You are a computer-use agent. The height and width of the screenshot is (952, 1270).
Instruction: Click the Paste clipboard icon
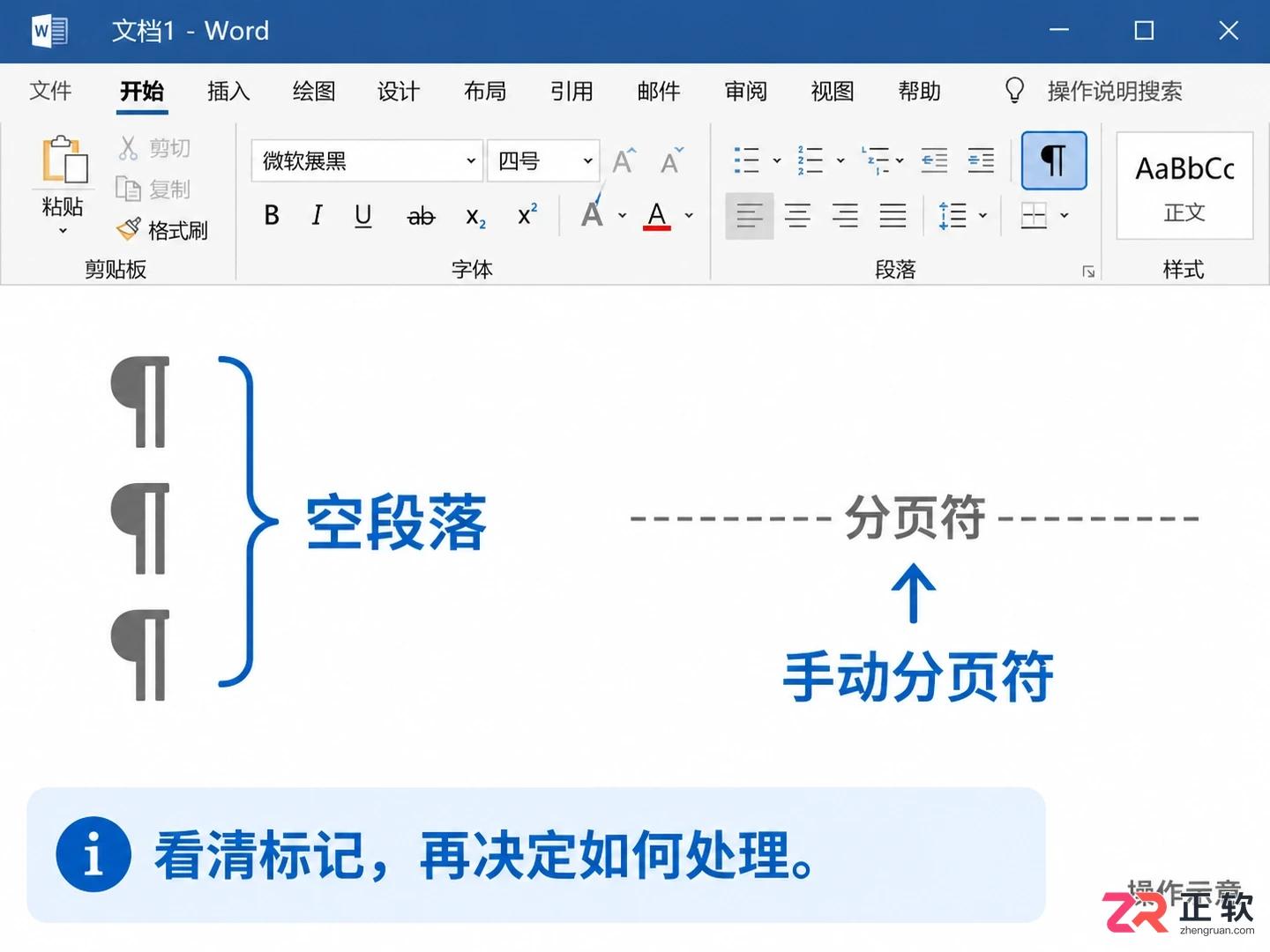[63, 160]
